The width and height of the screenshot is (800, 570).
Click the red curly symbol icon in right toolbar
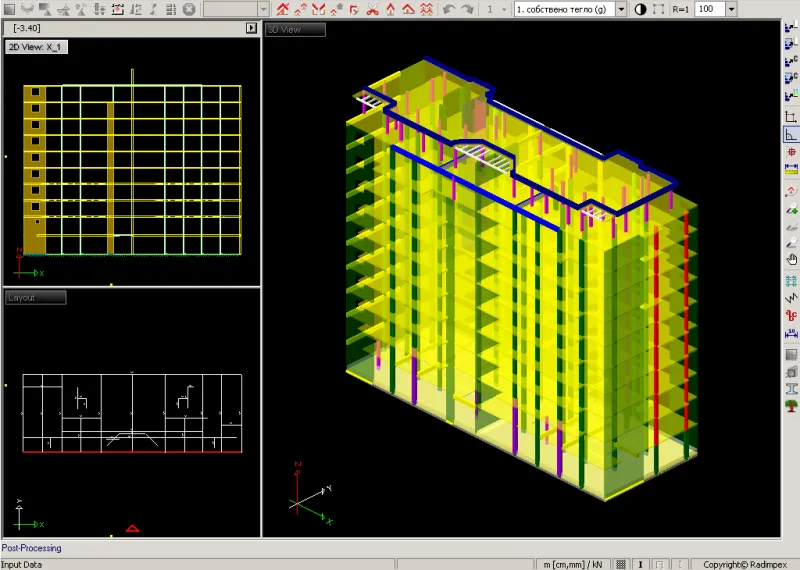coord(791,315)
